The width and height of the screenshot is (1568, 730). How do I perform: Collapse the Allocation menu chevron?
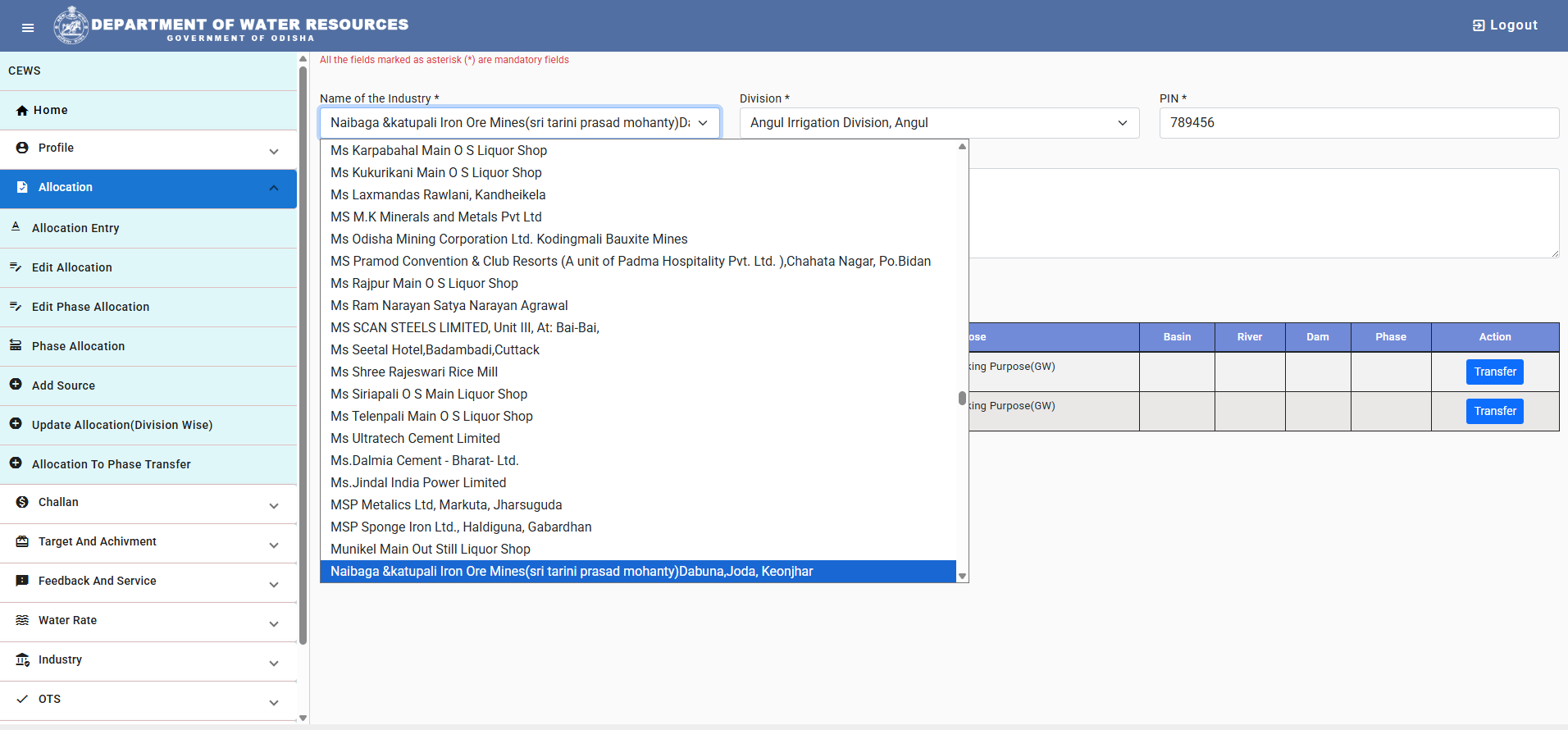click(274, 188)
